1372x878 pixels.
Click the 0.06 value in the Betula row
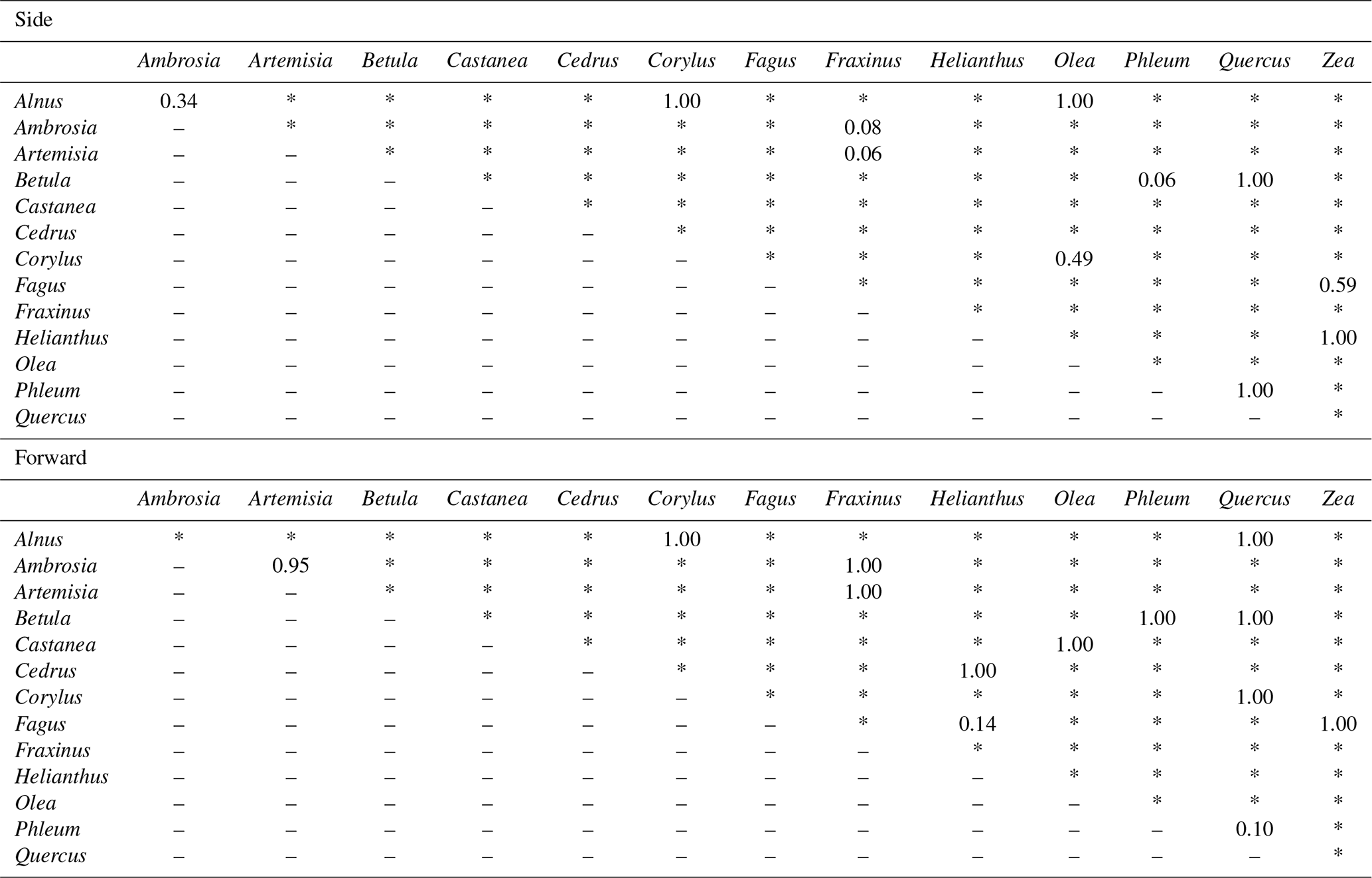click(1156, 181)
